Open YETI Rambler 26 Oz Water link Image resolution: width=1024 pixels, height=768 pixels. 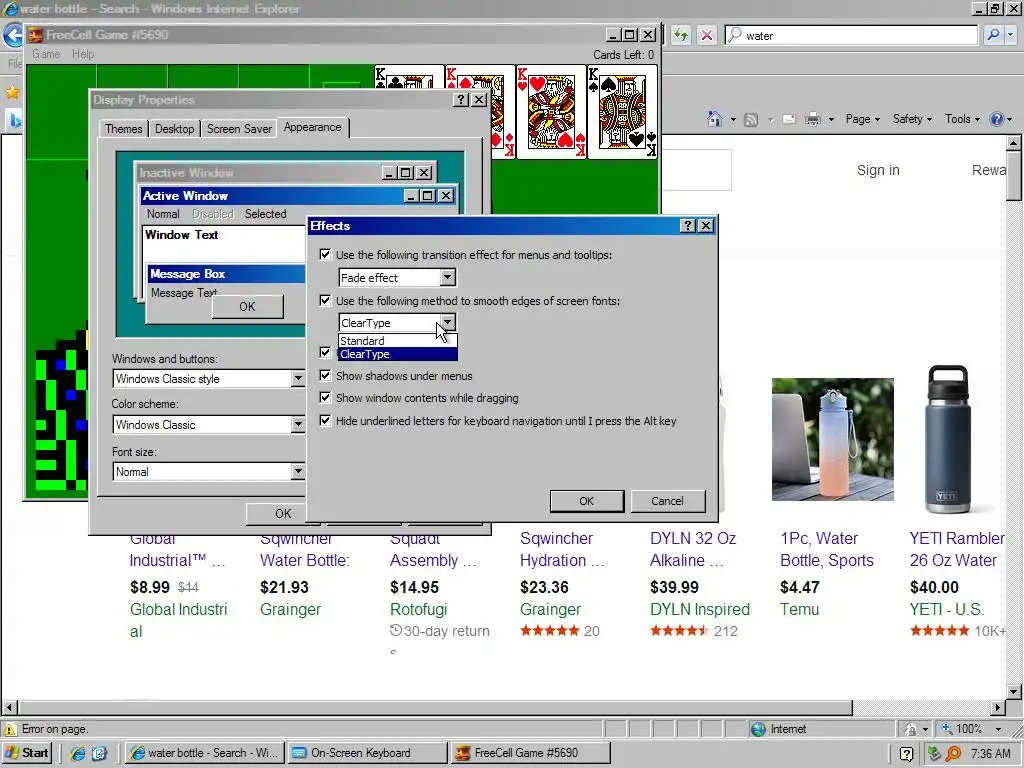(957, 549)
